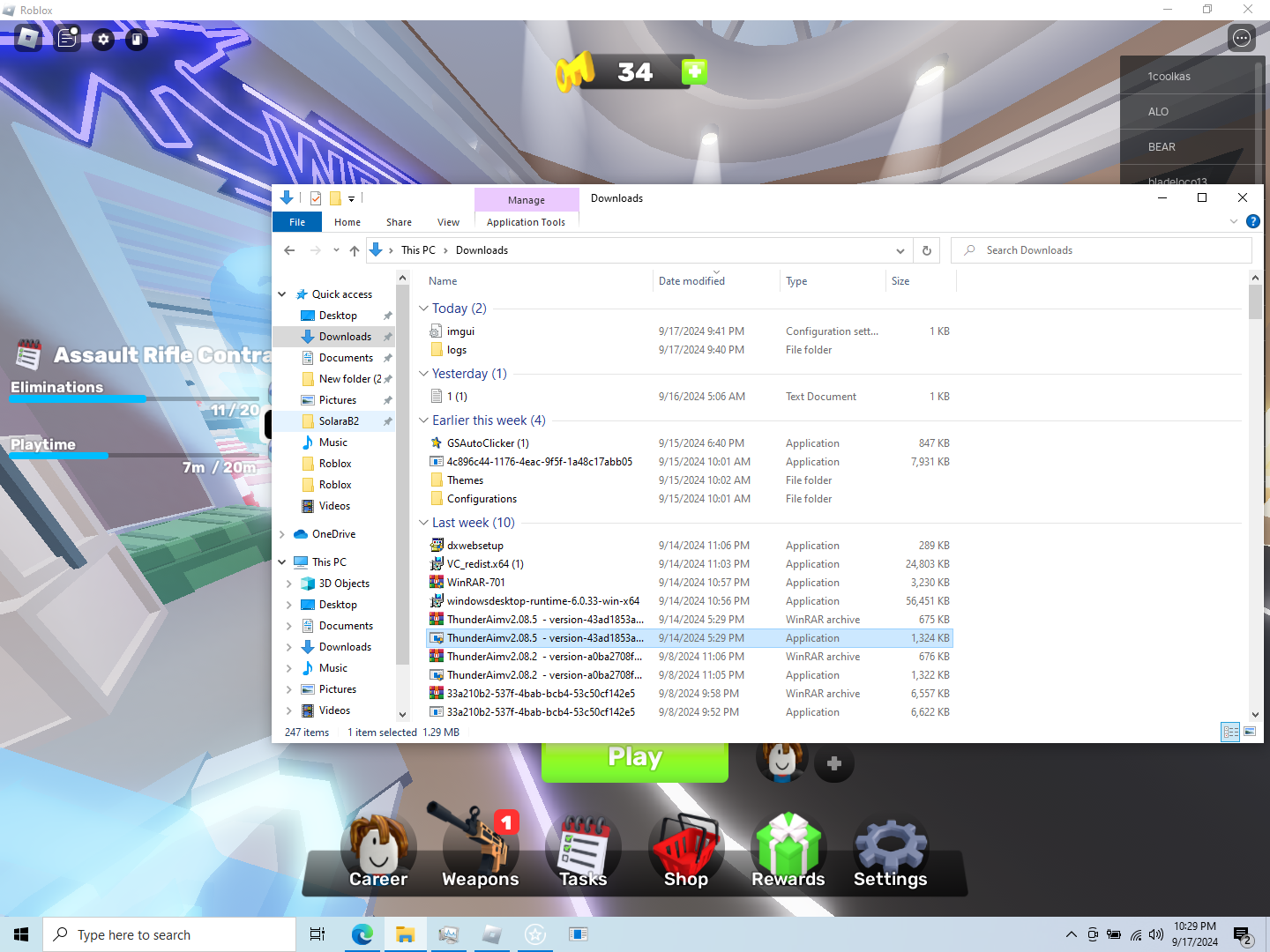Open the Roblox menu logo button
1270x952 pixels.
click(x=28, y=39)
